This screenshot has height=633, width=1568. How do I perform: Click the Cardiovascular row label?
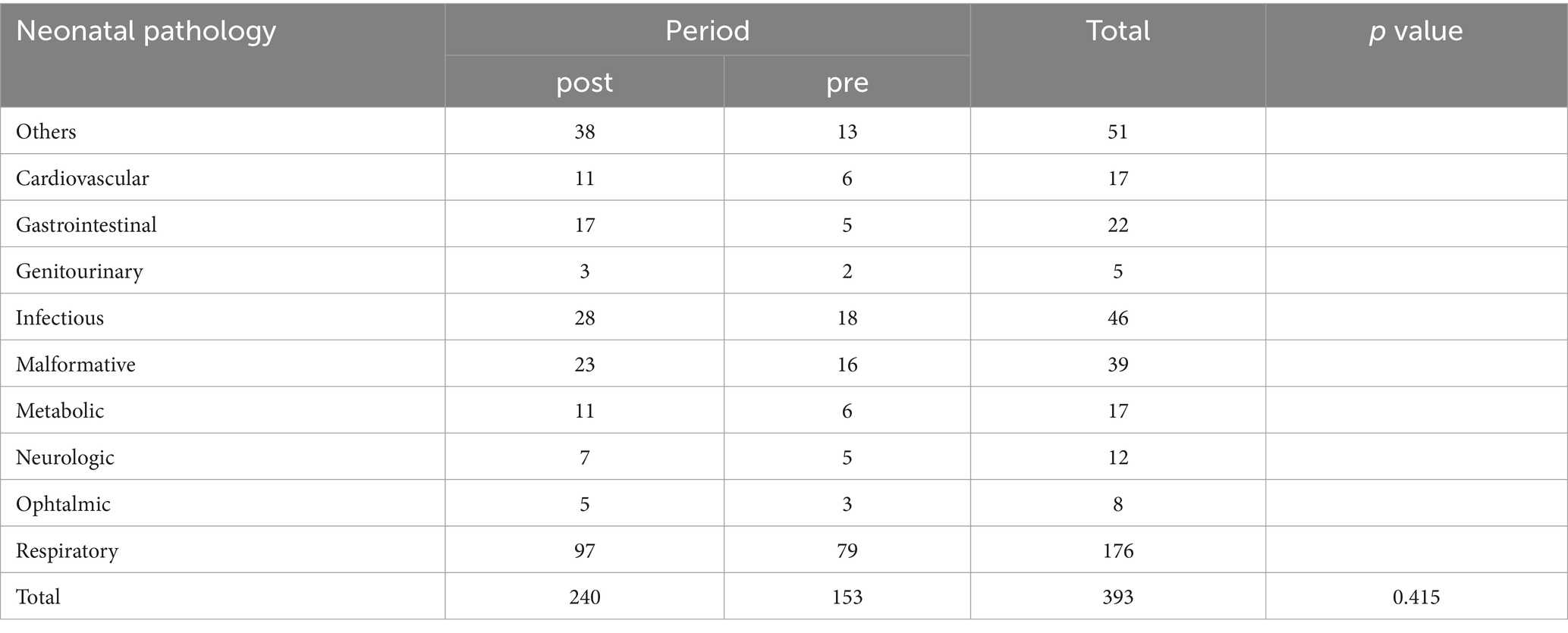pos(82,178)
